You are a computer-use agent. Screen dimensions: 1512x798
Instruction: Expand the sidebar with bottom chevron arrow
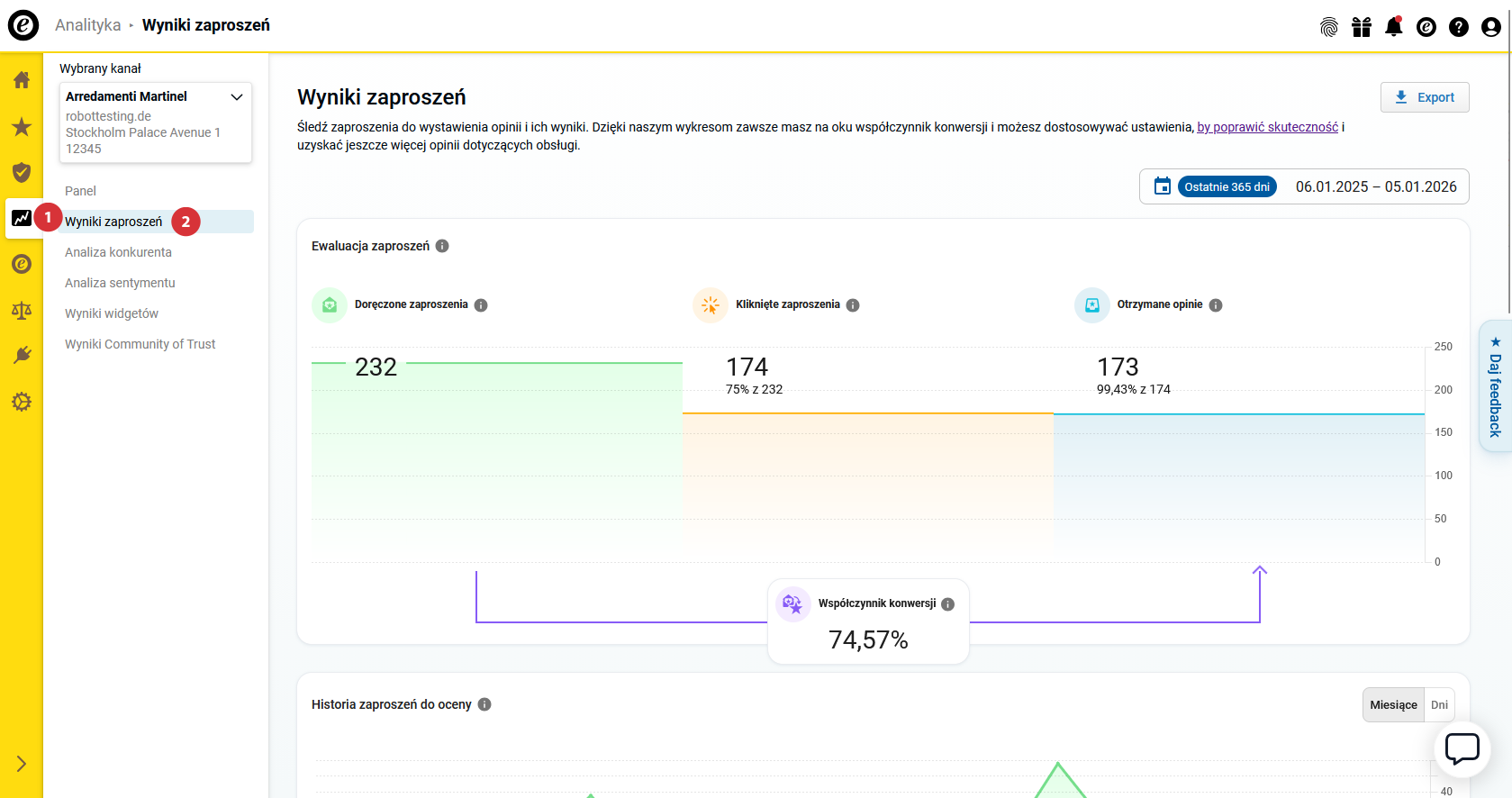pyautogui.click(x=22, y=764)
